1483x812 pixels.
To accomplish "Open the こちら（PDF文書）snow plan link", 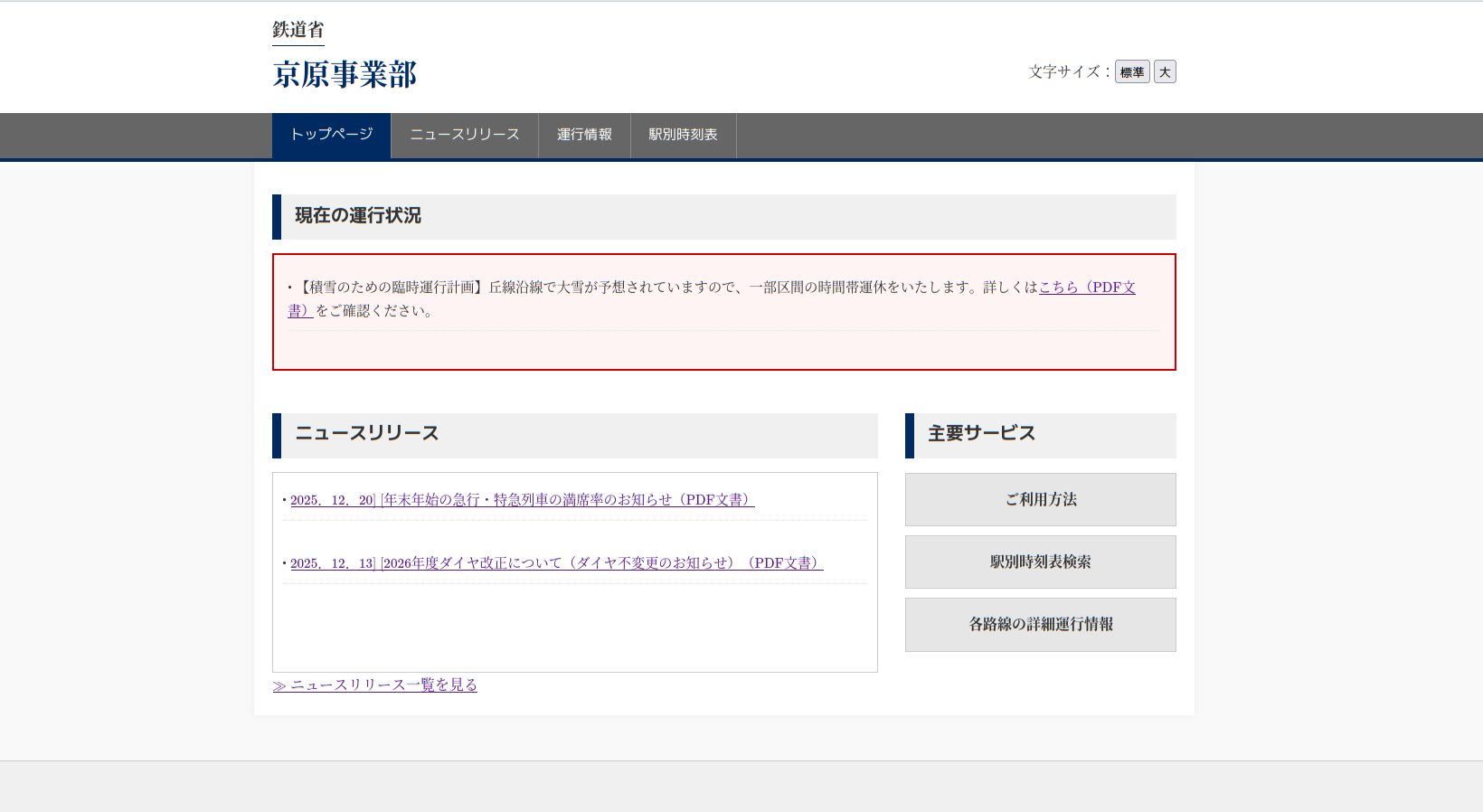I will (1086, 288).
